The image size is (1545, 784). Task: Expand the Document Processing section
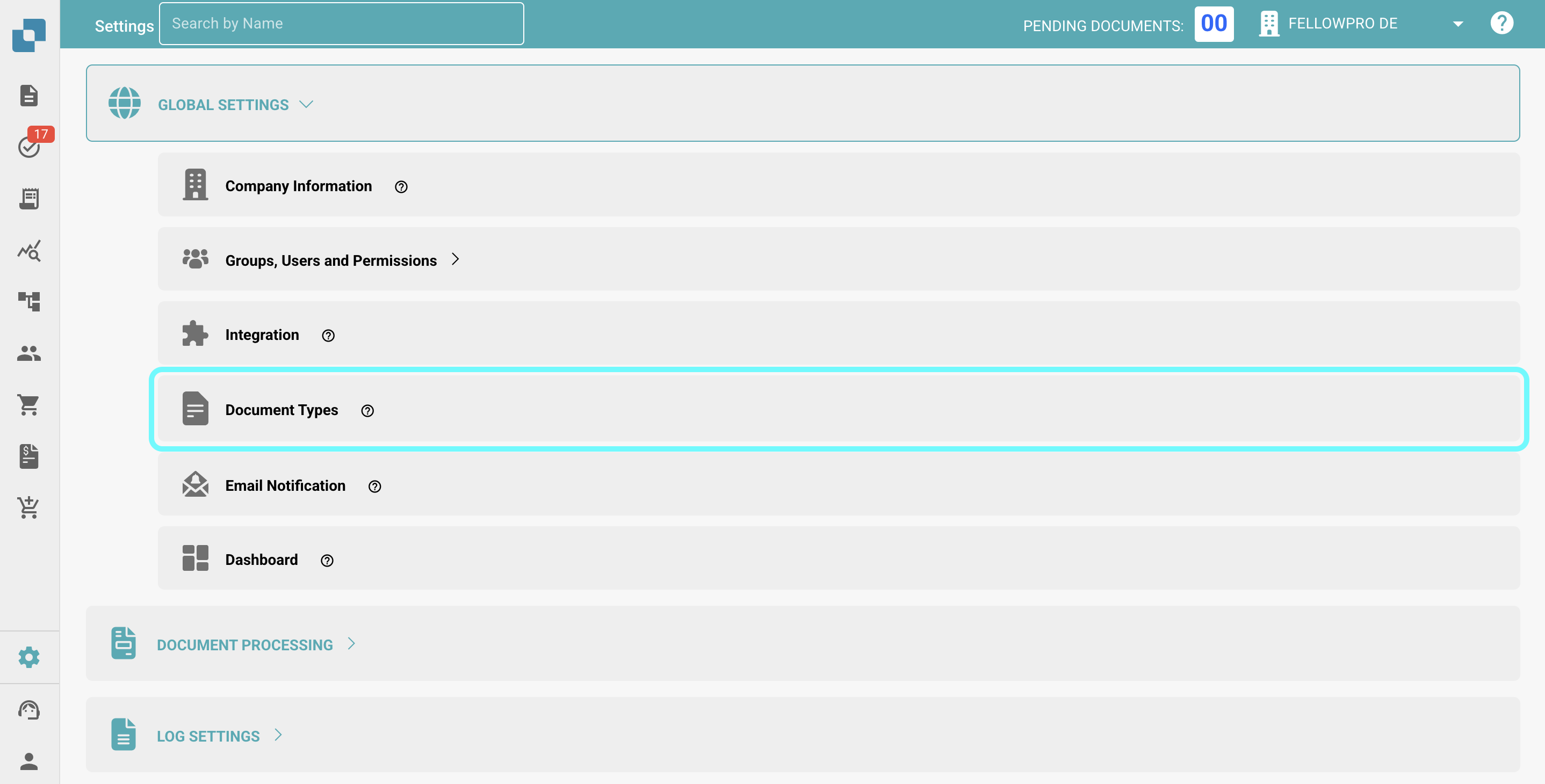(245, 645)
